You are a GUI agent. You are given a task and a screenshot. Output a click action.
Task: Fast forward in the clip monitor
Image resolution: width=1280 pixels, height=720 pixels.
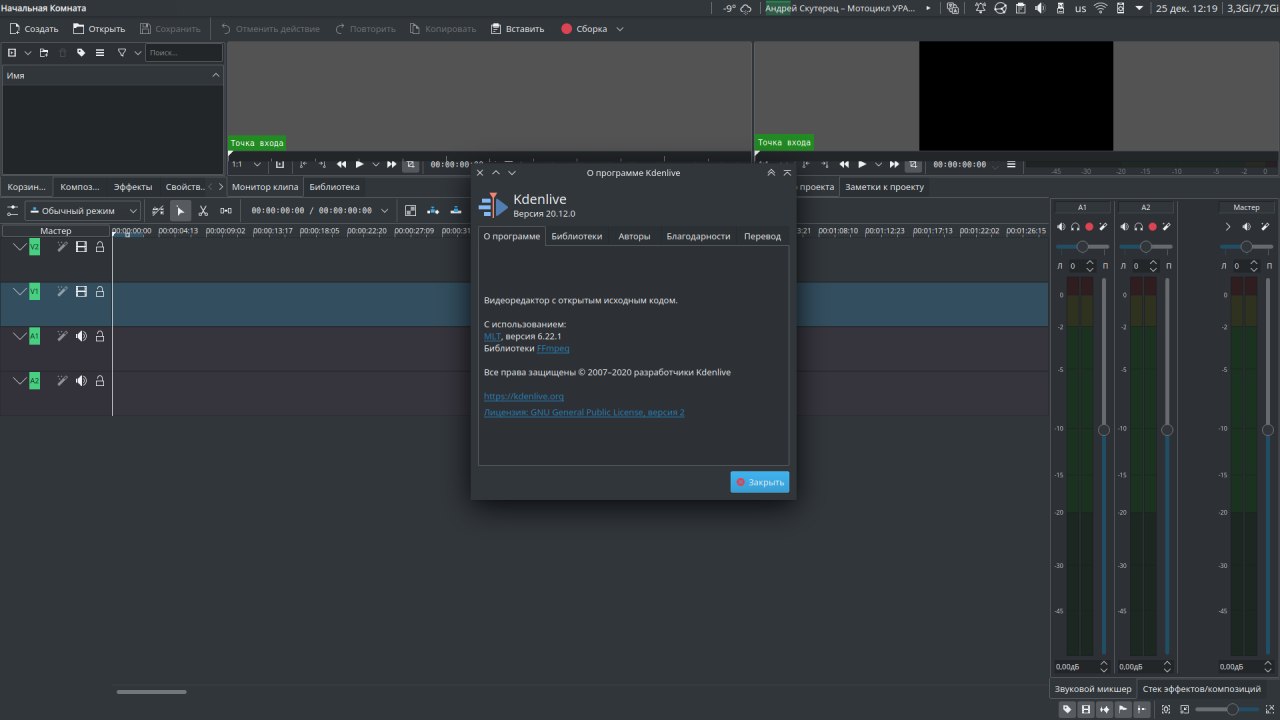click(x=392, y=164)
